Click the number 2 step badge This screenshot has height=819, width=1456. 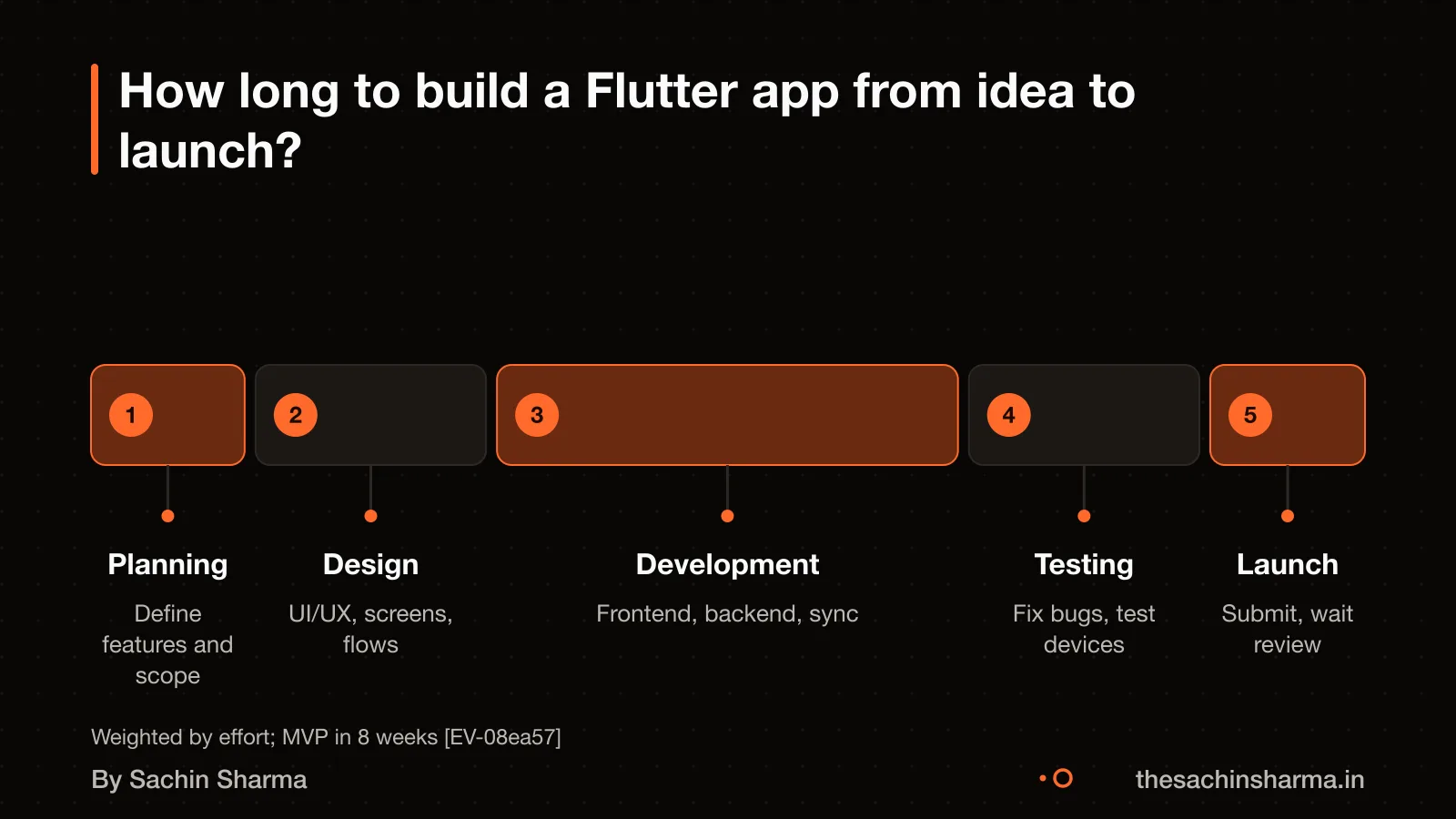[x=296, y=415]
